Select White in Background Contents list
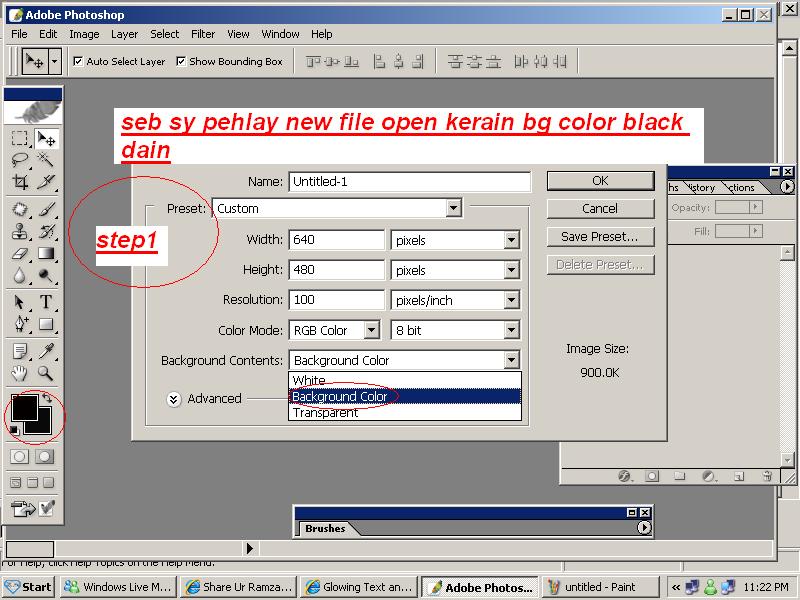The width and height of the screenshot is (800, 600). point(405,380)
